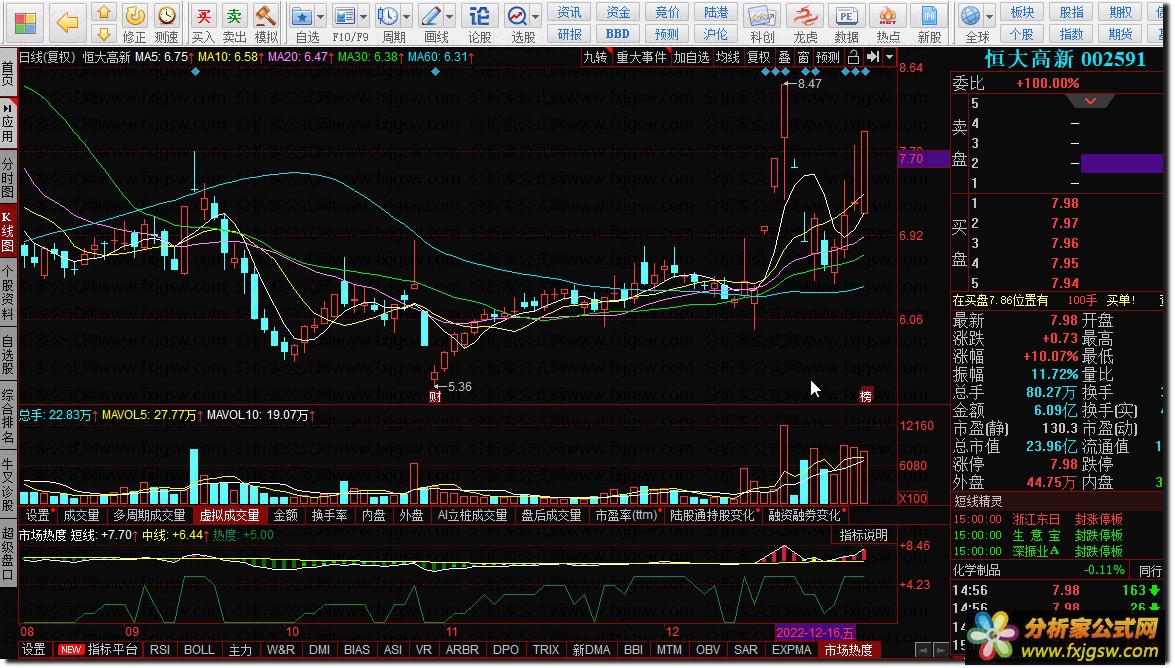Click the 测速 clock icon
This screenshot has height=668, width=1175.
[166, 16]
